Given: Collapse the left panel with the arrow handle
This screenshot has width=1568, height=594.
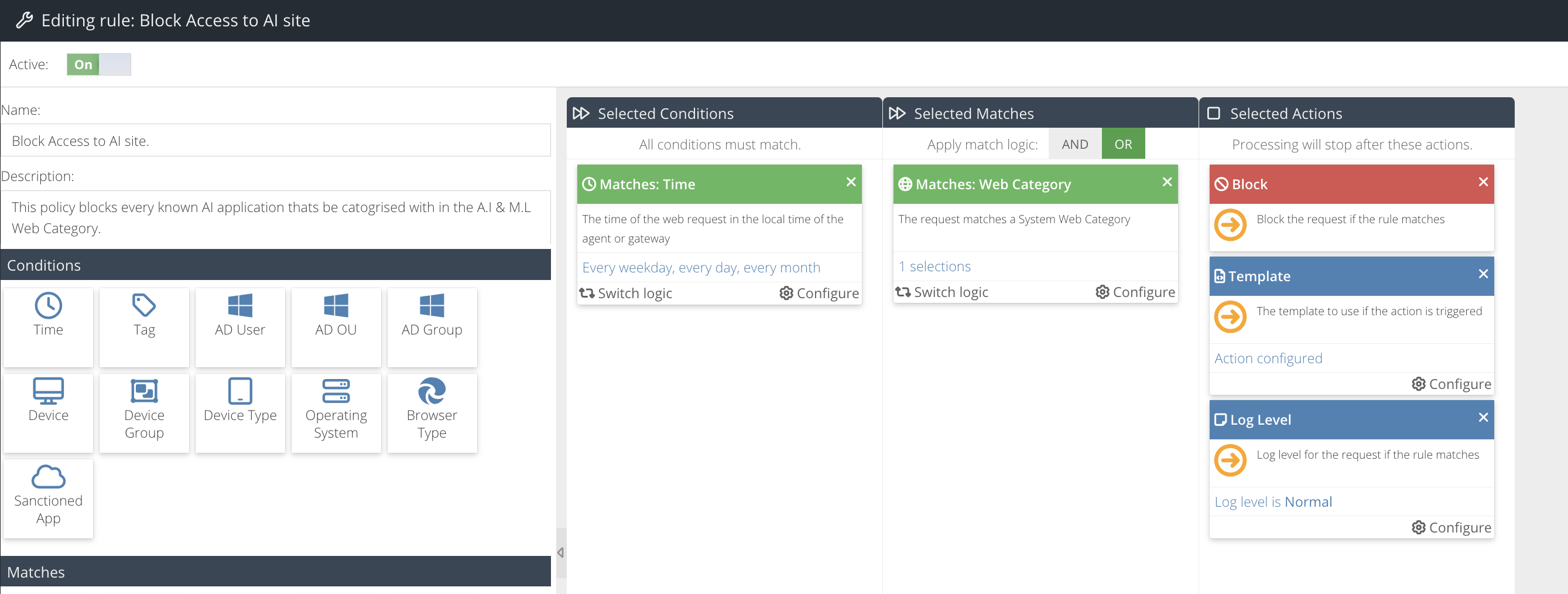Looking at the screenshot, I should 560,552.
